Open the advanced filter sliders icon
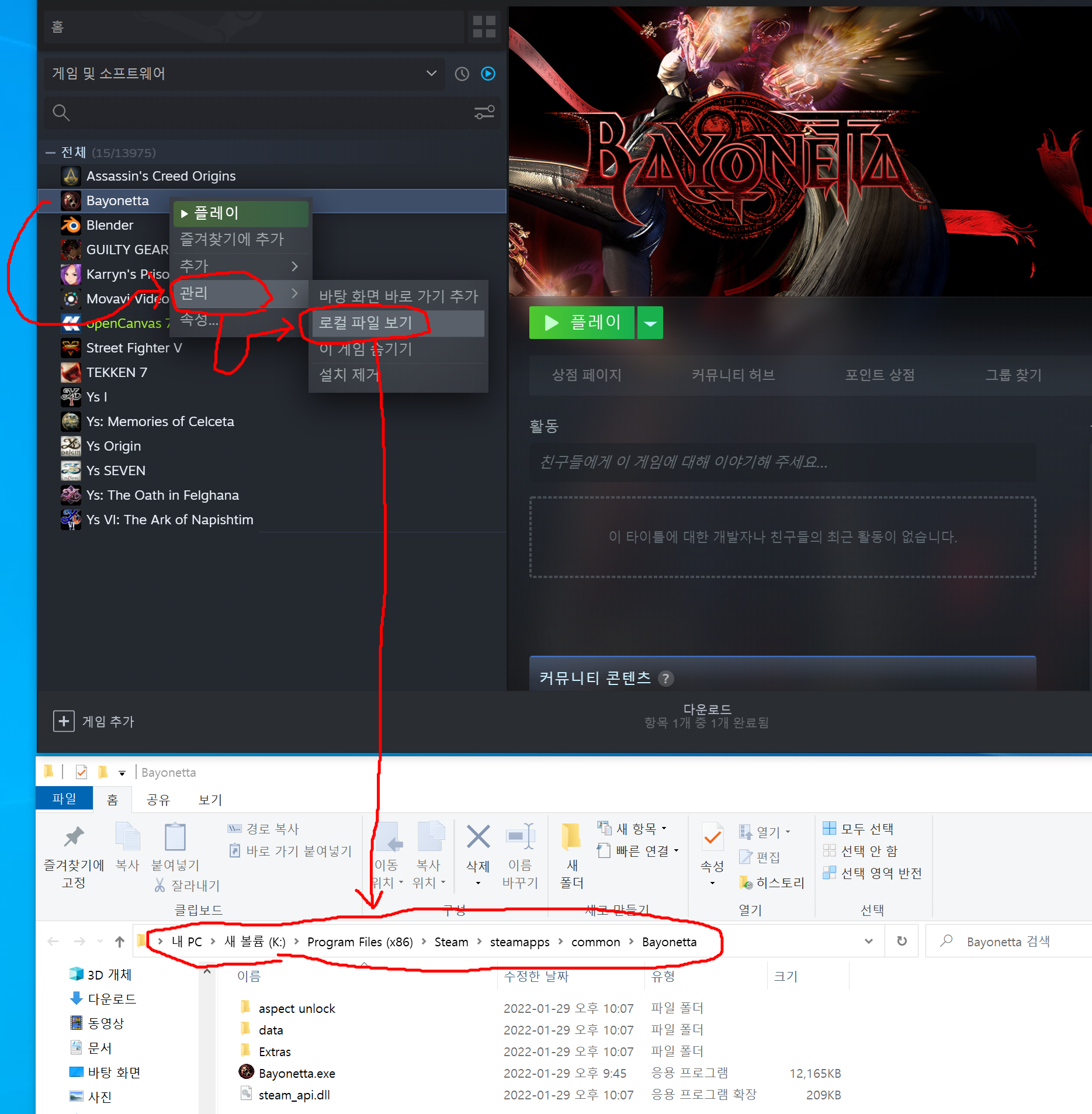Screen dimensions: 1092x1114 484,112
